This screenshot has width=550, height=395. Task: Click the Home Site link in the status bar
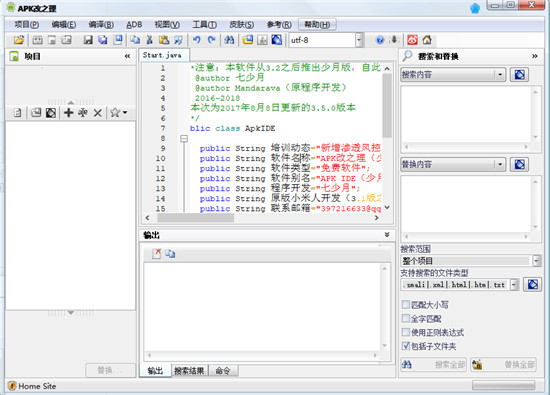tap(37, 386)
